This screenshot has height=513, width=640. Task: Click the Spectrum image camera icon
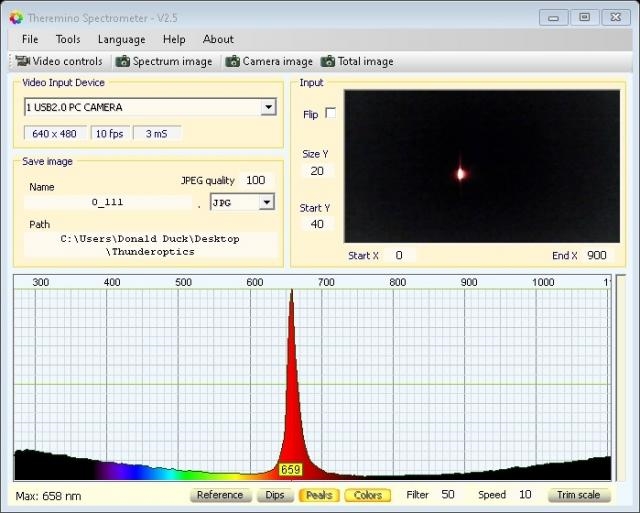123,62
